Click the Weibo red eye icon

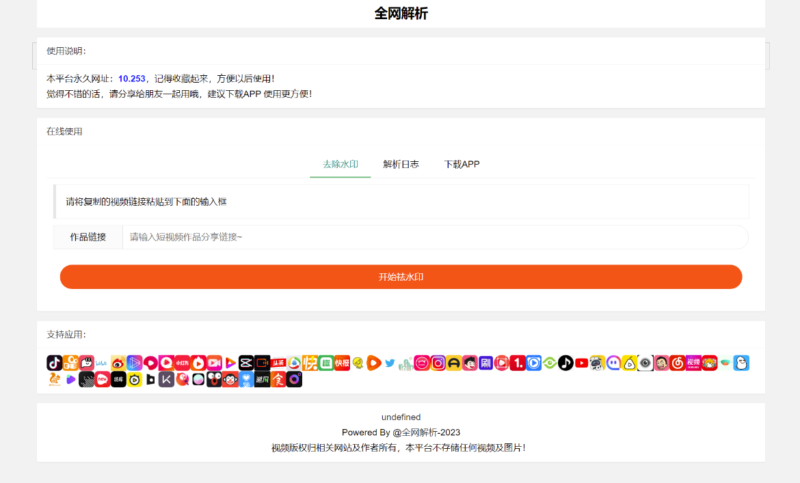119,363
